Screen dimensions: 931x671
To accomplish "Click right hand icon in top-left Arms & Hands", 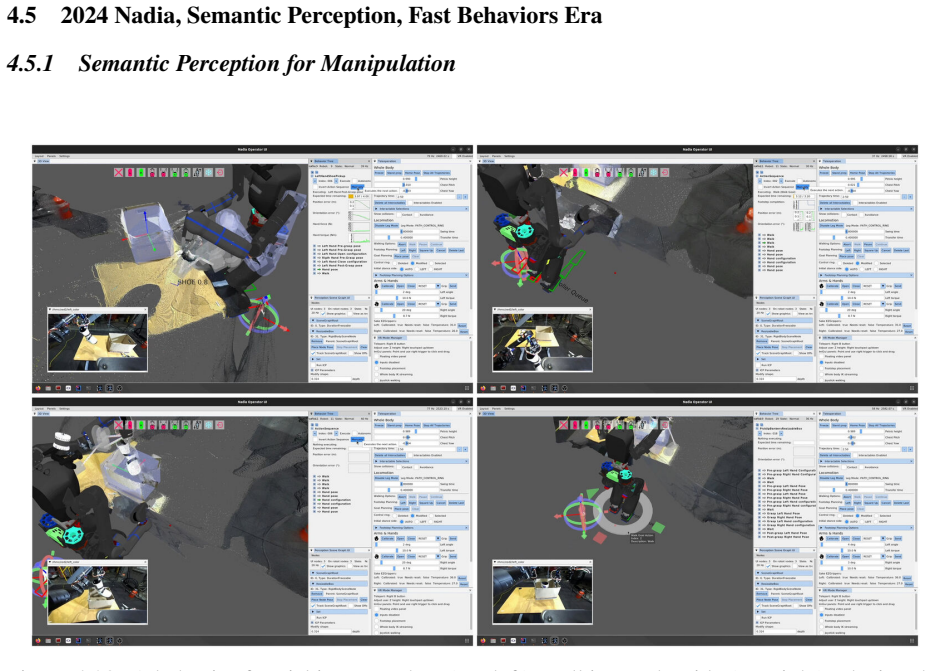I will tap(376, 304).
